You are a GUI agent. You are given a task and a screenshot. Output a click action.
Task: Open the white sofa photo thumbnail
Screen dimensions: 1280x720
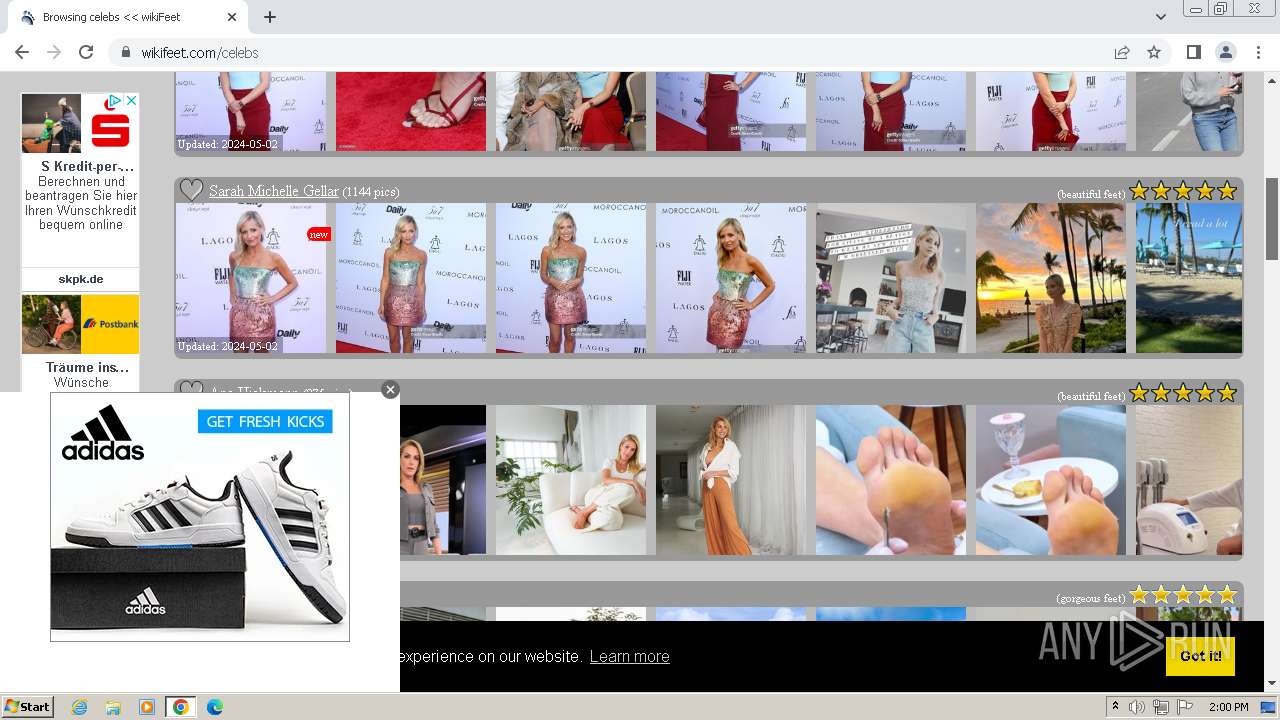pos(571,480)
